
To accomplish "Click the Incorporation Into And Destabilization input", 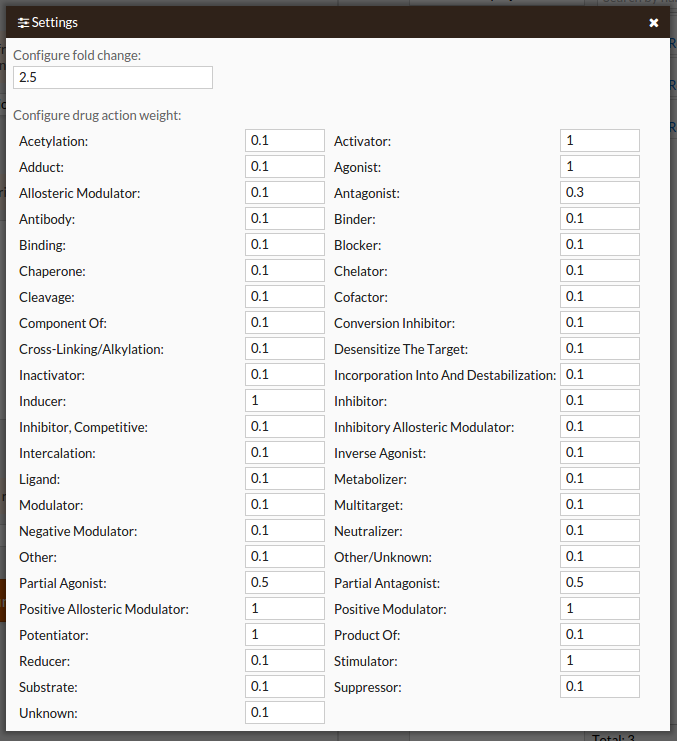I will (600, 375).
